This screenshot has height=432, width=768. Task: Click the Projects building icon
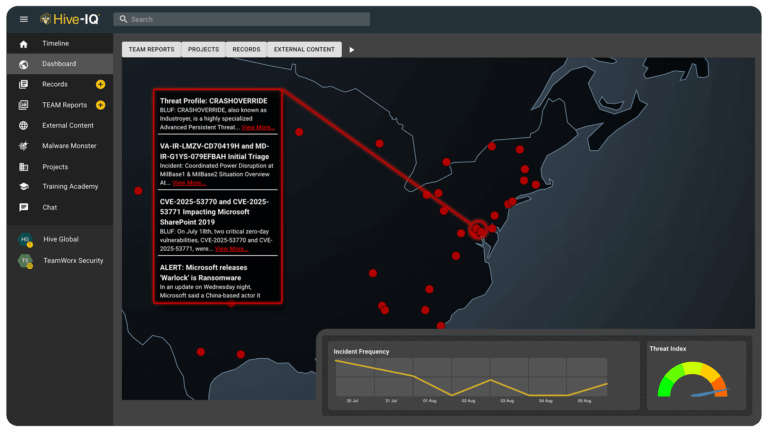click(x=23, y=167)
